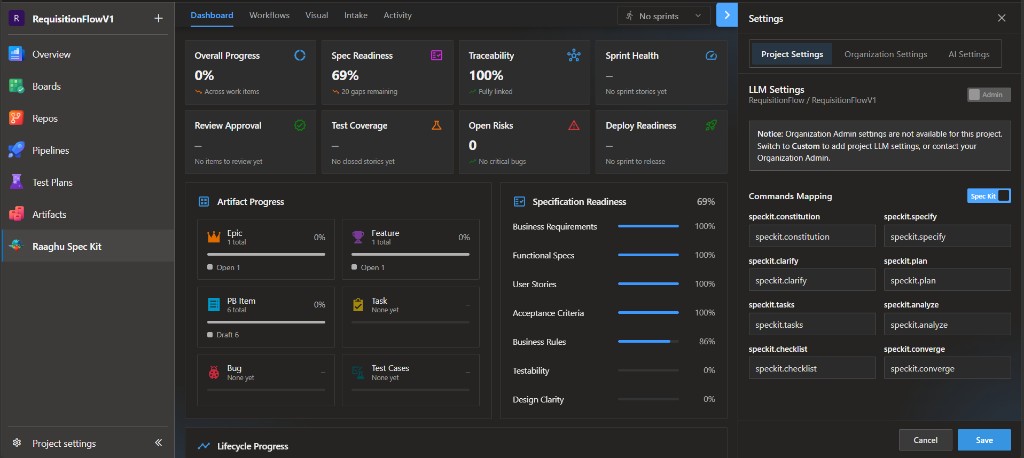This screenshot has height=458, width=1024.
Task: Click Deploy Readiness rocket icon
Action: (711, 125)
